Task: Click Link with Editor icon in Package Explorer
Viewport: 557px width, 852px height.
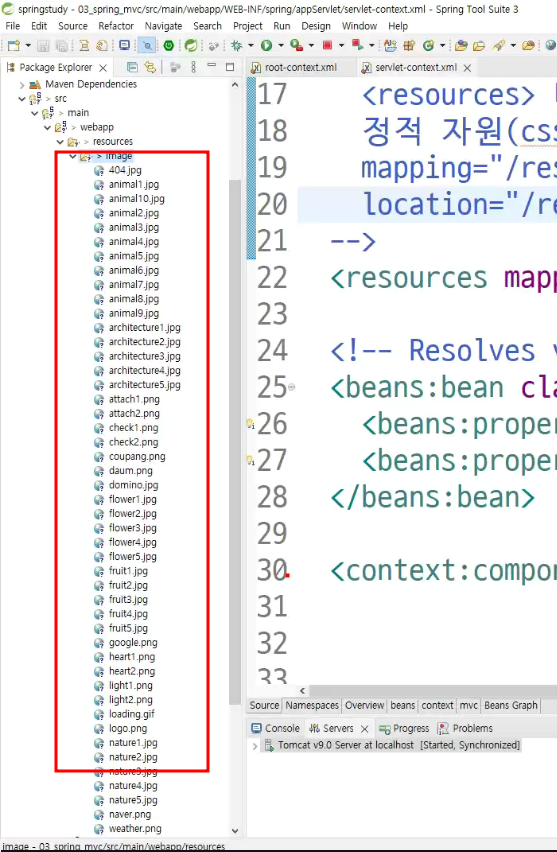Action: pyautogui.click(x=150, y=67)
